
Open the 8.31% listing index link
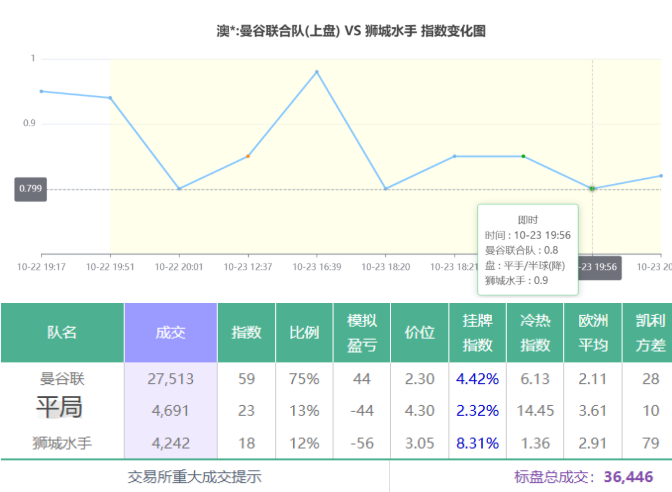tap(477, 442)
